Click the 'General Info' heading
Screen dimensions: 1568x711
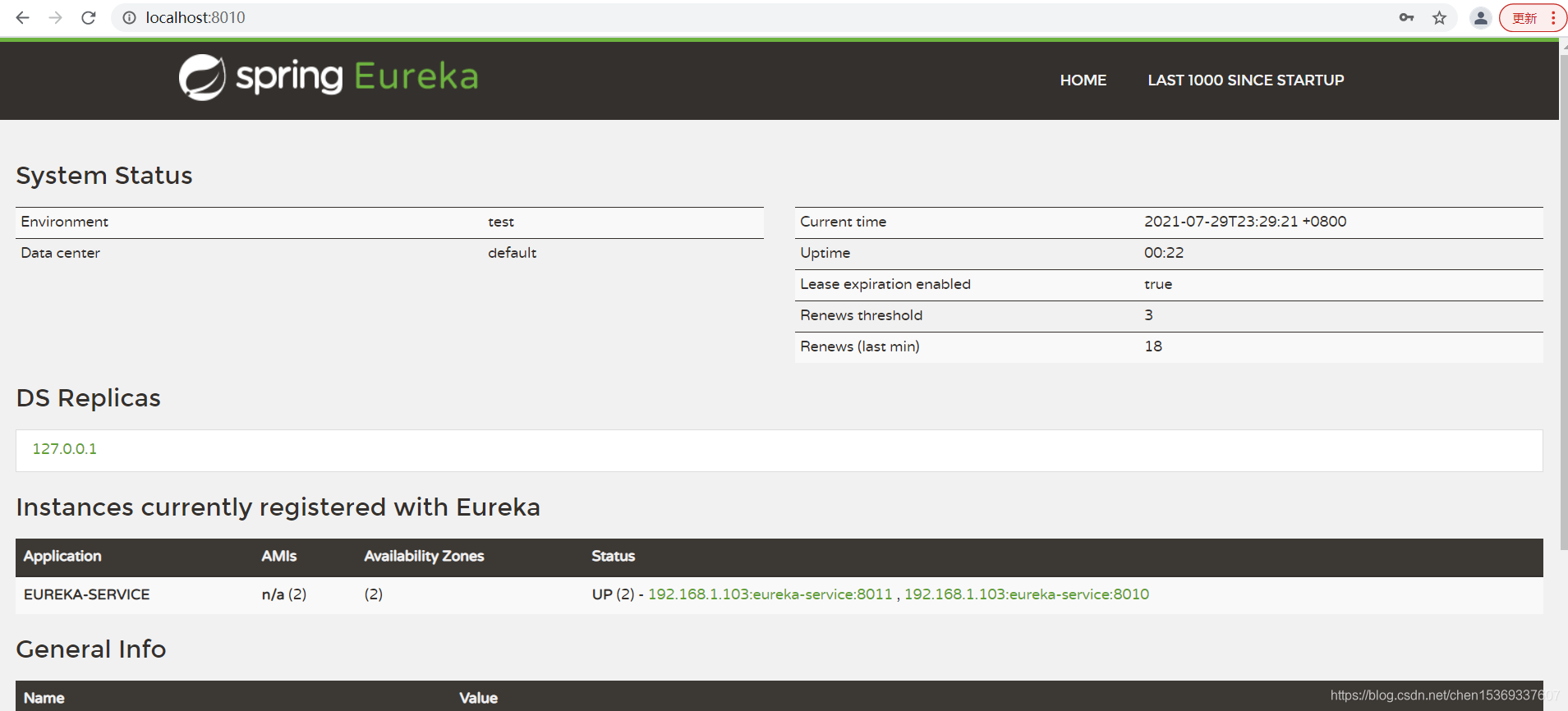point(91,649)
